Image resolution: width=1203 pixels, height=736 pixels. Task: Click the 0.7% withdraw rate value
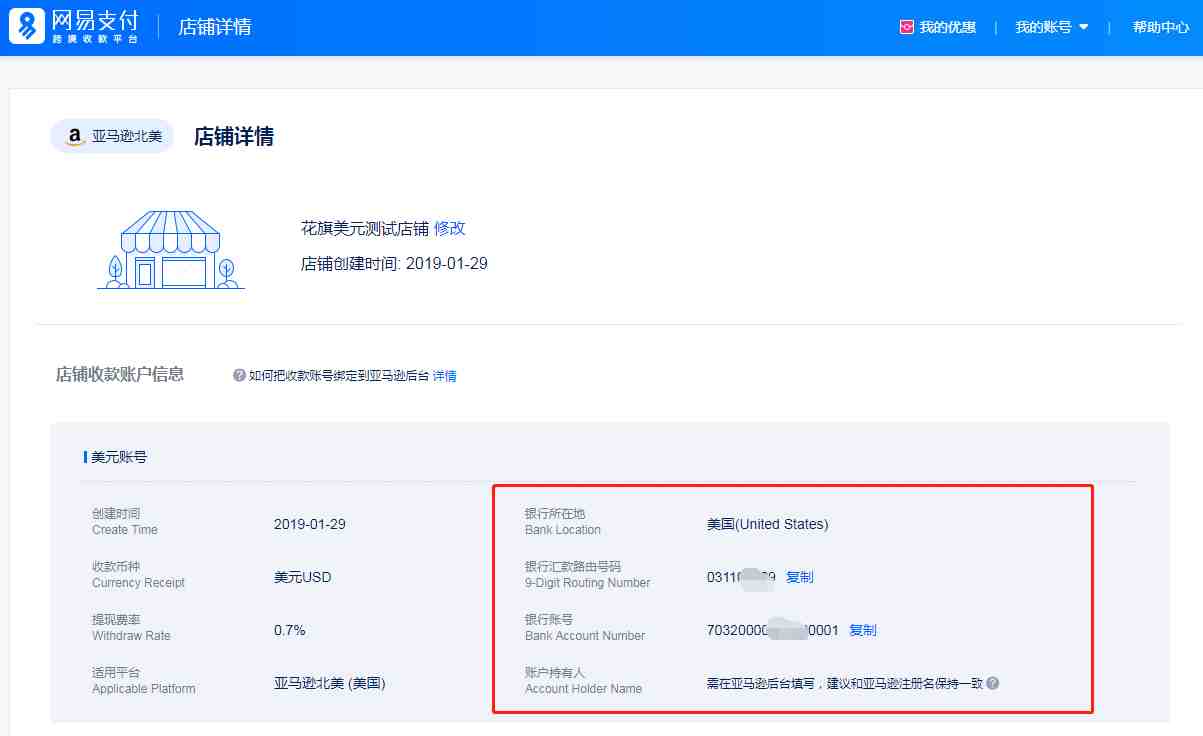coord(290,630)
